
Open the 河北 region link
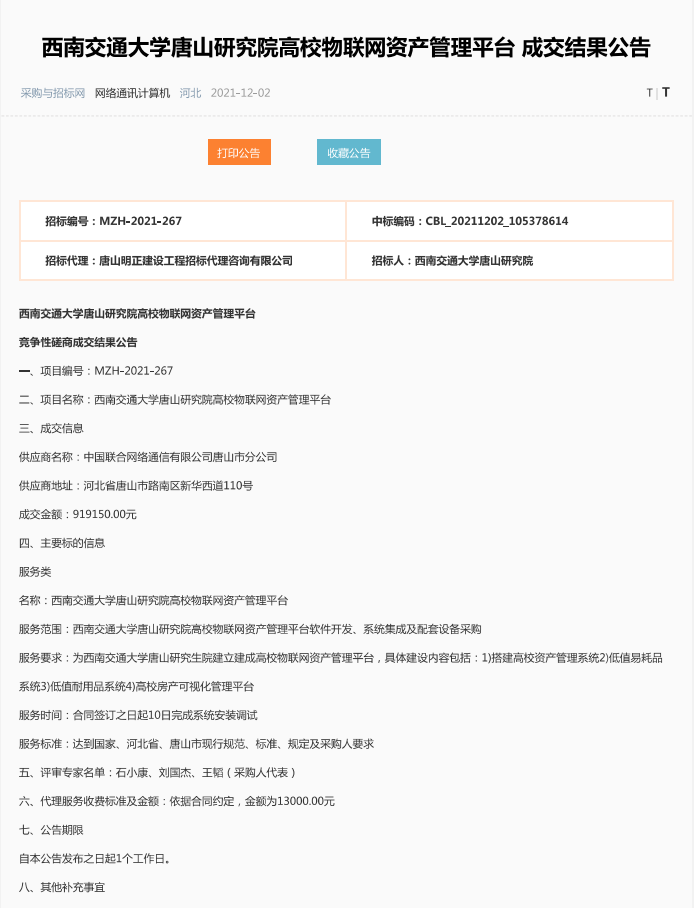pos(190,93)
